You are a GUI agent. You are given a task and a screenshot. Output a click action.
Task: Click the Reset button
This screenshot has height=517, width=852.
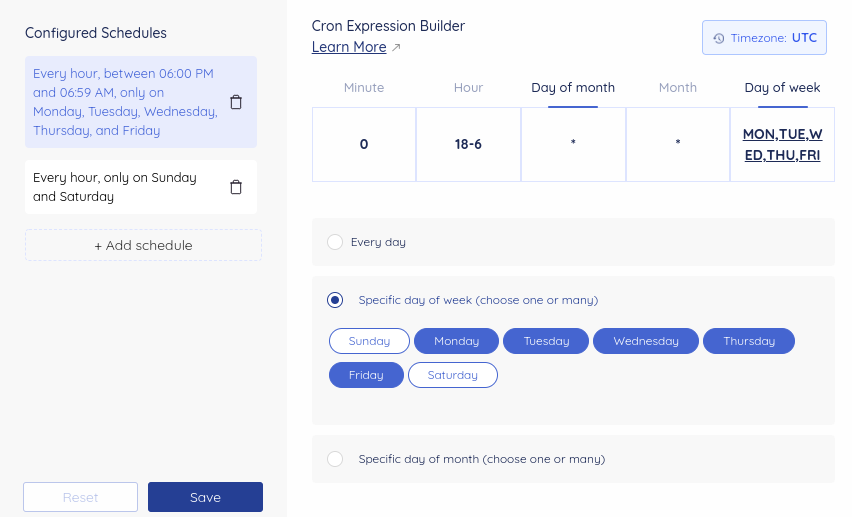click(x=80, y=497)
